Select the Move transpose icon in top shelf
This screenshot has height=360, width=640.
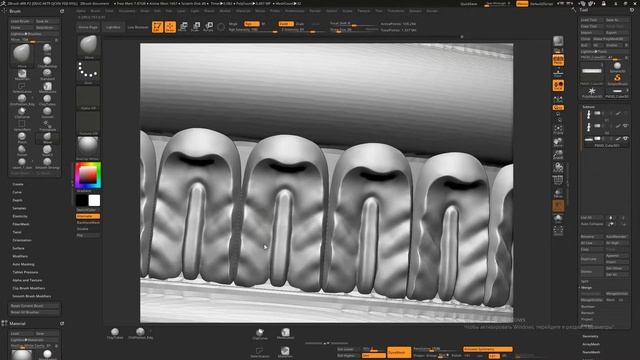(183, 27)
